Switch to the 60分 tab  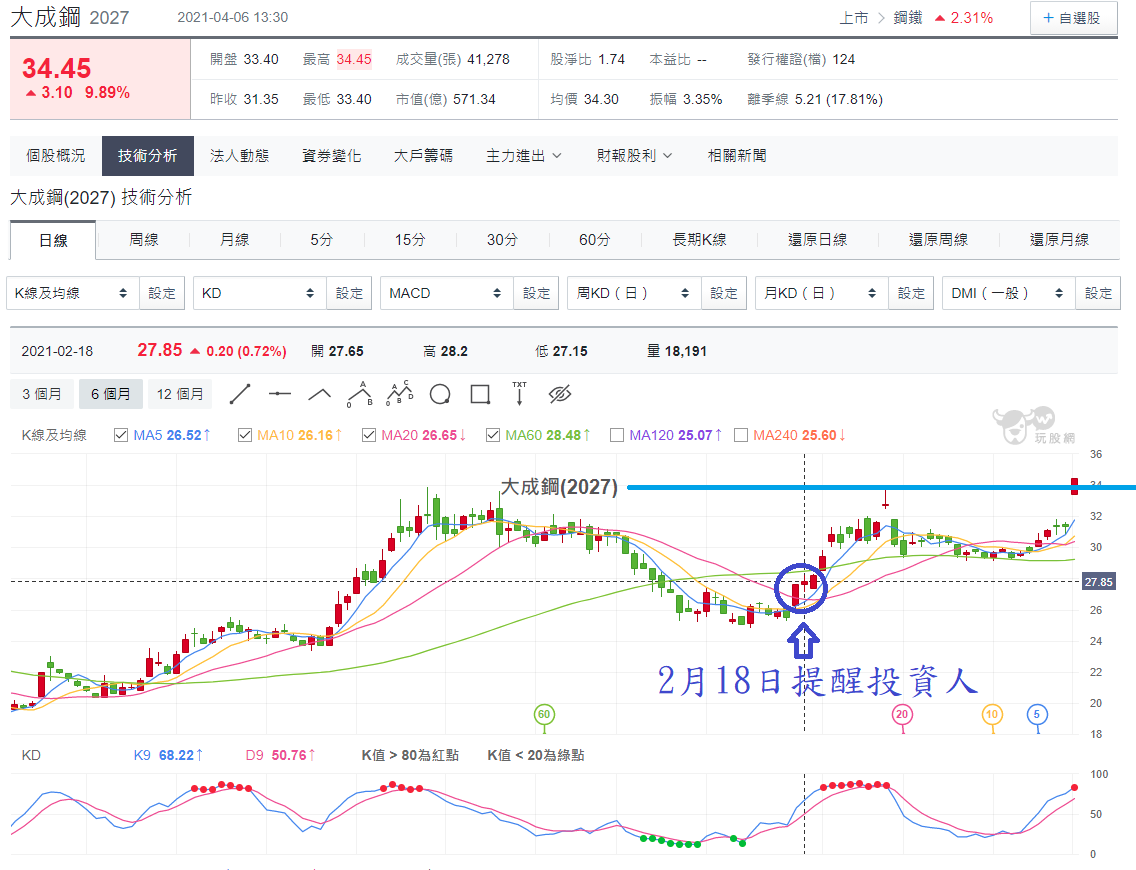(595, 240)
